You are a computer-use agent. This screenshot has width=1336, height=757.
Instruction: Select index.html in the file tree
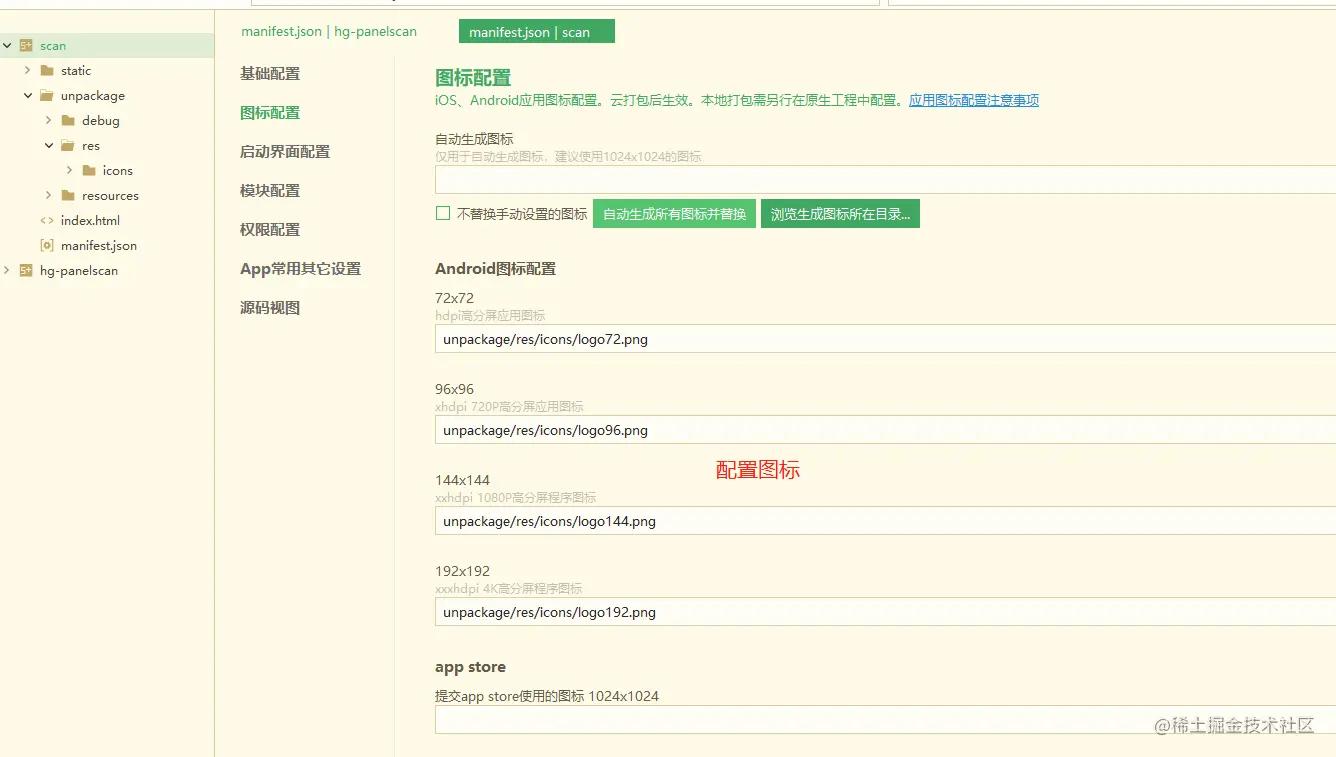[90, 221]
